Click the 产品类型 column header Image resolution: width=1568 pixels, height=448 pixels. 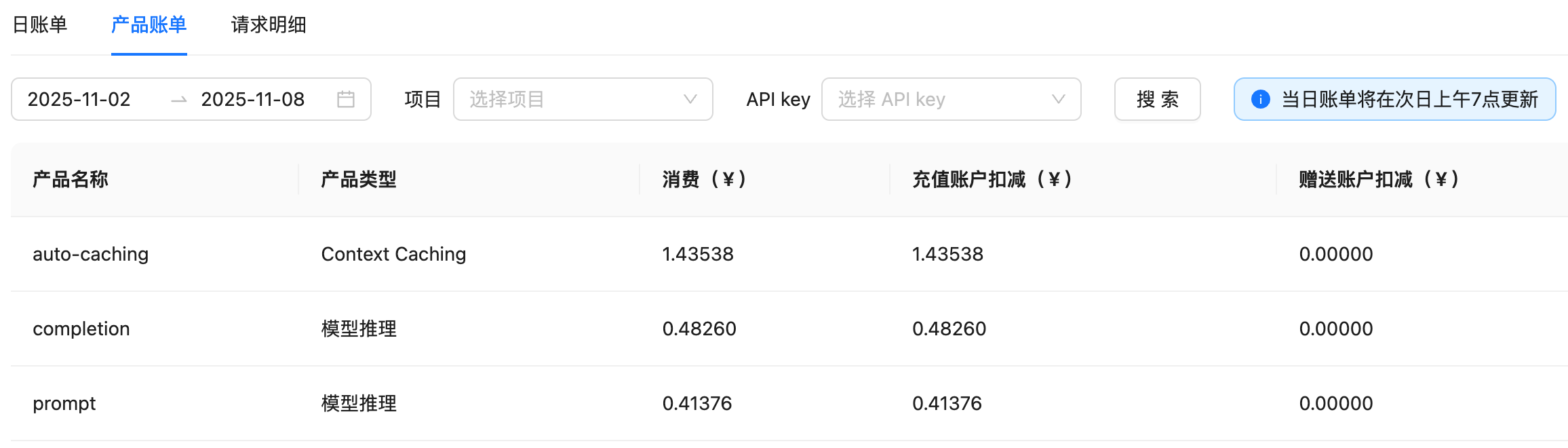click(x=359, y=179)
